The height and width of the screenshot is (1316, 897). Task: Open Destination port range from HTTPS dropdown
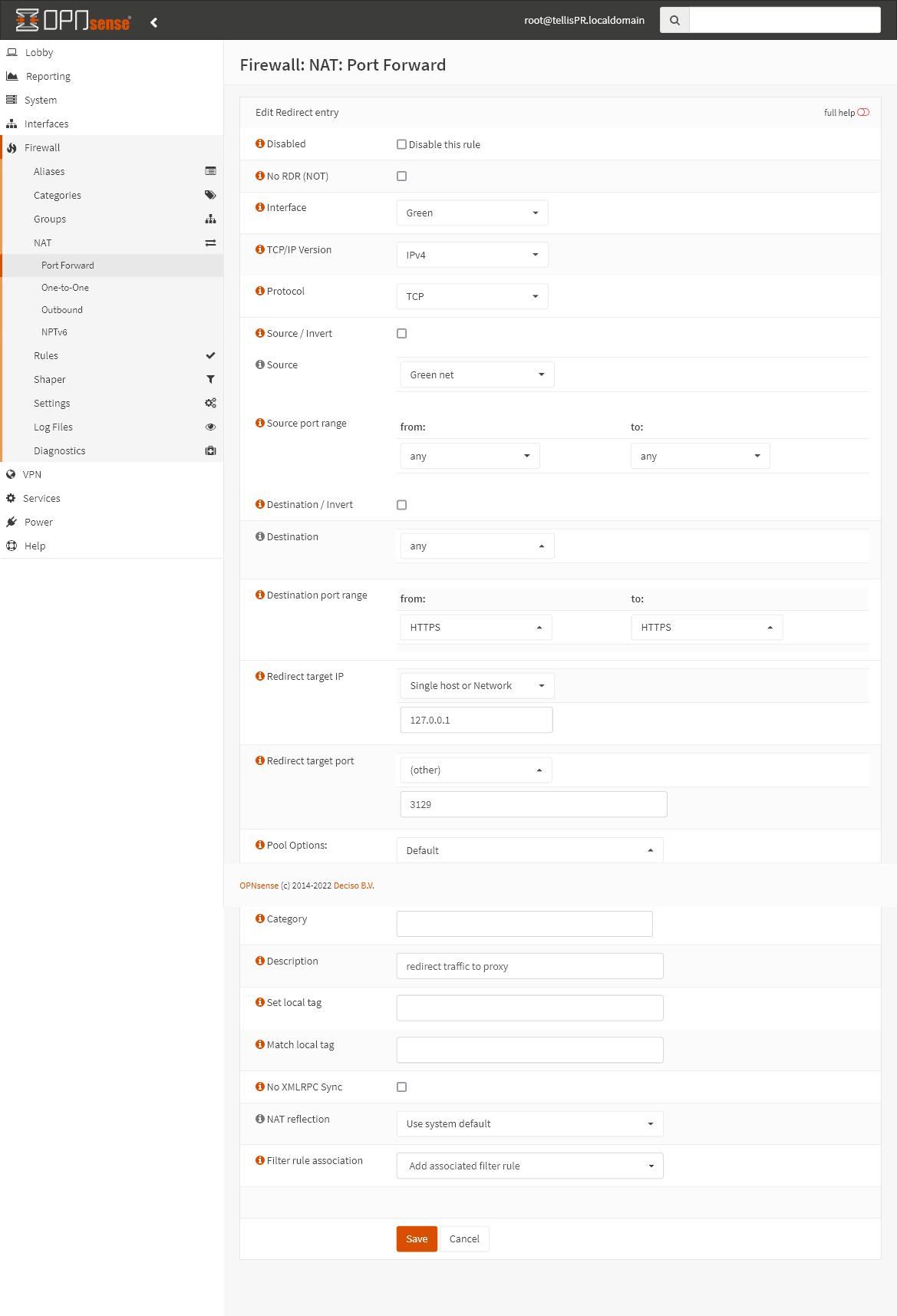pyautogui.click(x=476, y=627)
